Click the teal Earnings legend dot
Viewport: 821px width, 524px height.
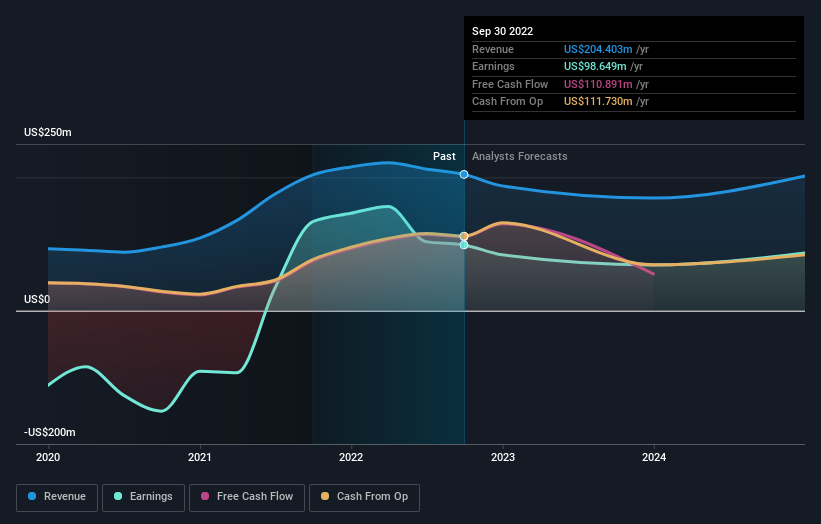[x=118, y=496]
